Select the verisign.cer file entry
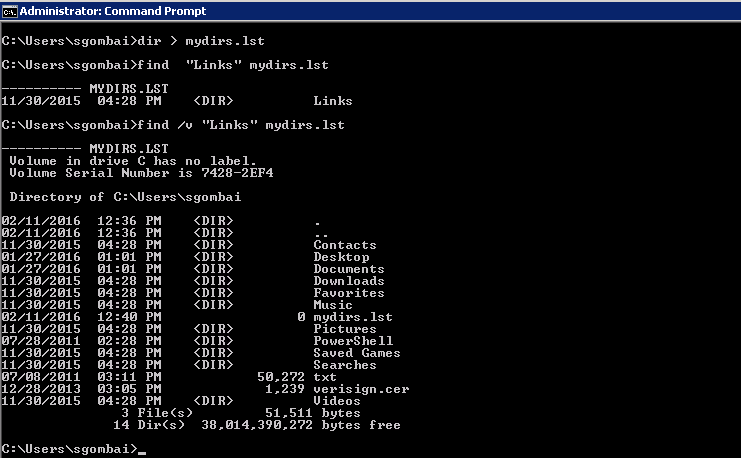Viewport: 741px width, 458px height. pyautogui.click(x=205, y=389)
